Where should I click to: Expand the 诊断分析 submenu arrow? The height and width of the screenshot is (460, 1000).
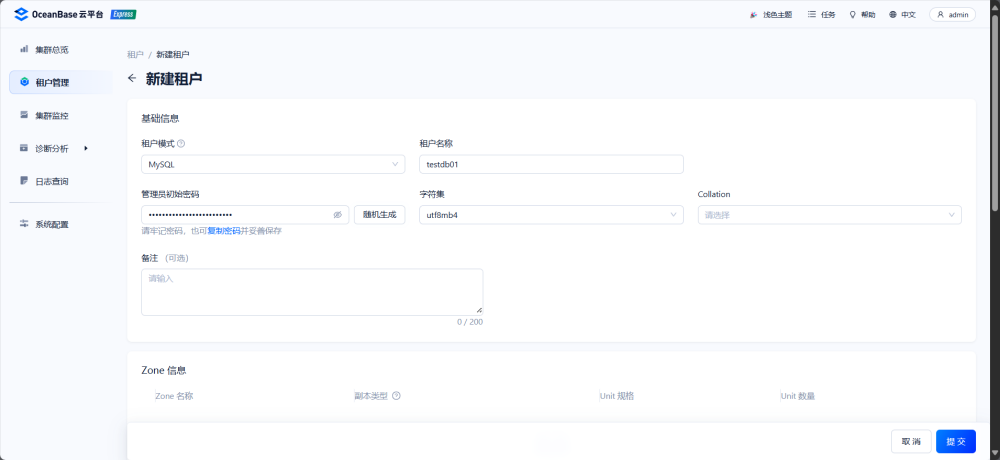[x=85, y=148]
